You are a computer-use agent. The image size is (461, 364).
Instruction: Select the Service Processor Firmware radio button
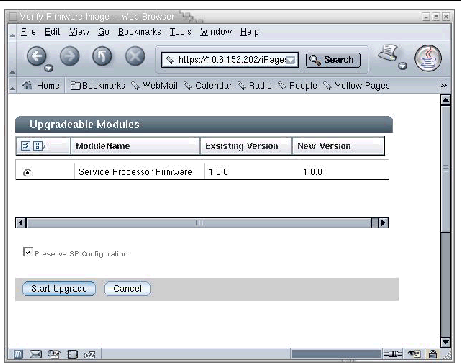pyautogui.click(x=27, y=172)
